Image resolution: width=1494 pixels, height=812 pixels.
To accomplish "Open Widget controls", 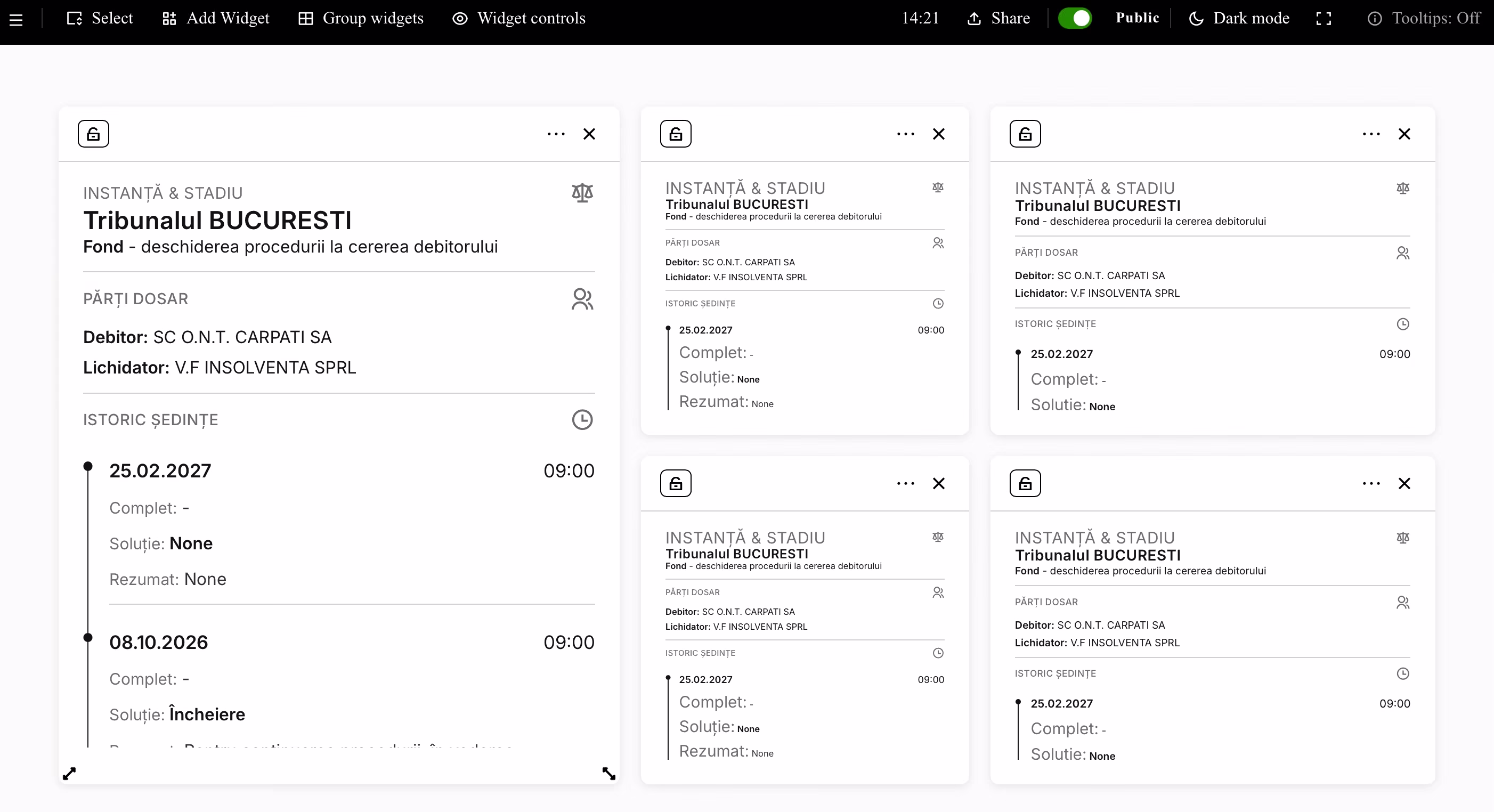I will [x=518, y=19].
